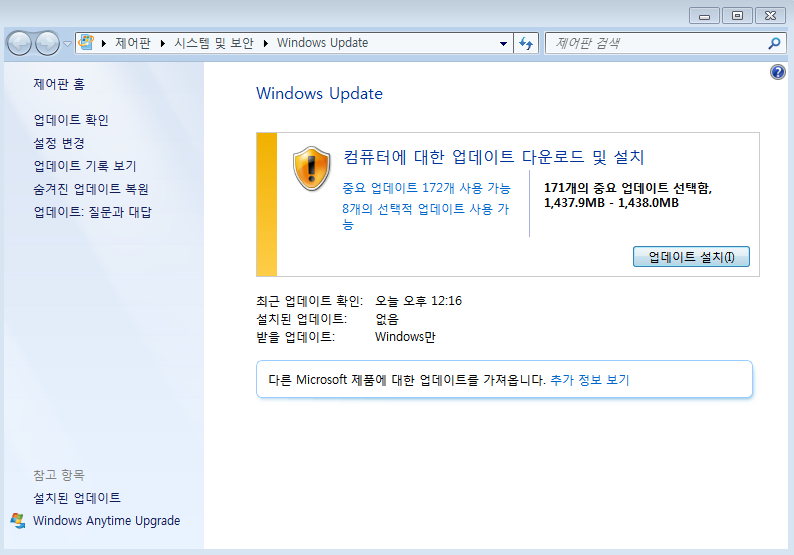Open 설정 변경 in the sidebar

coord(59,143)
